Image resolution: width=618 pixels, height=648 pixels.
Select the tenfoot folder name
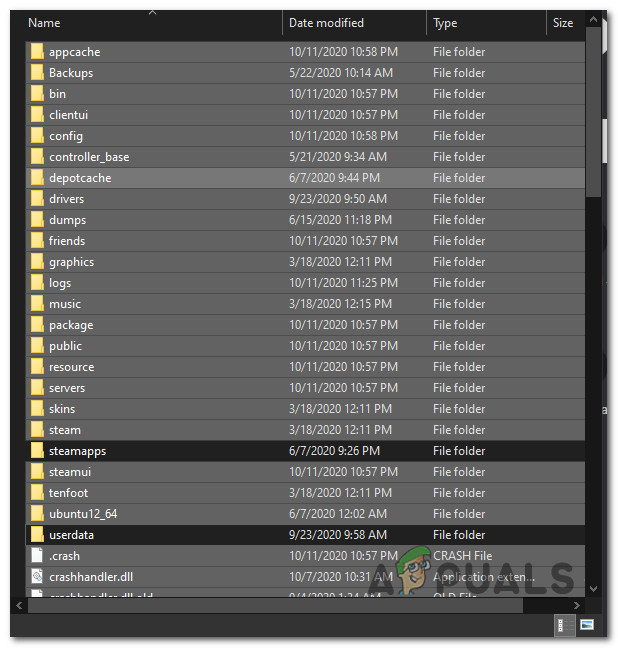click(x=69, y=493)
